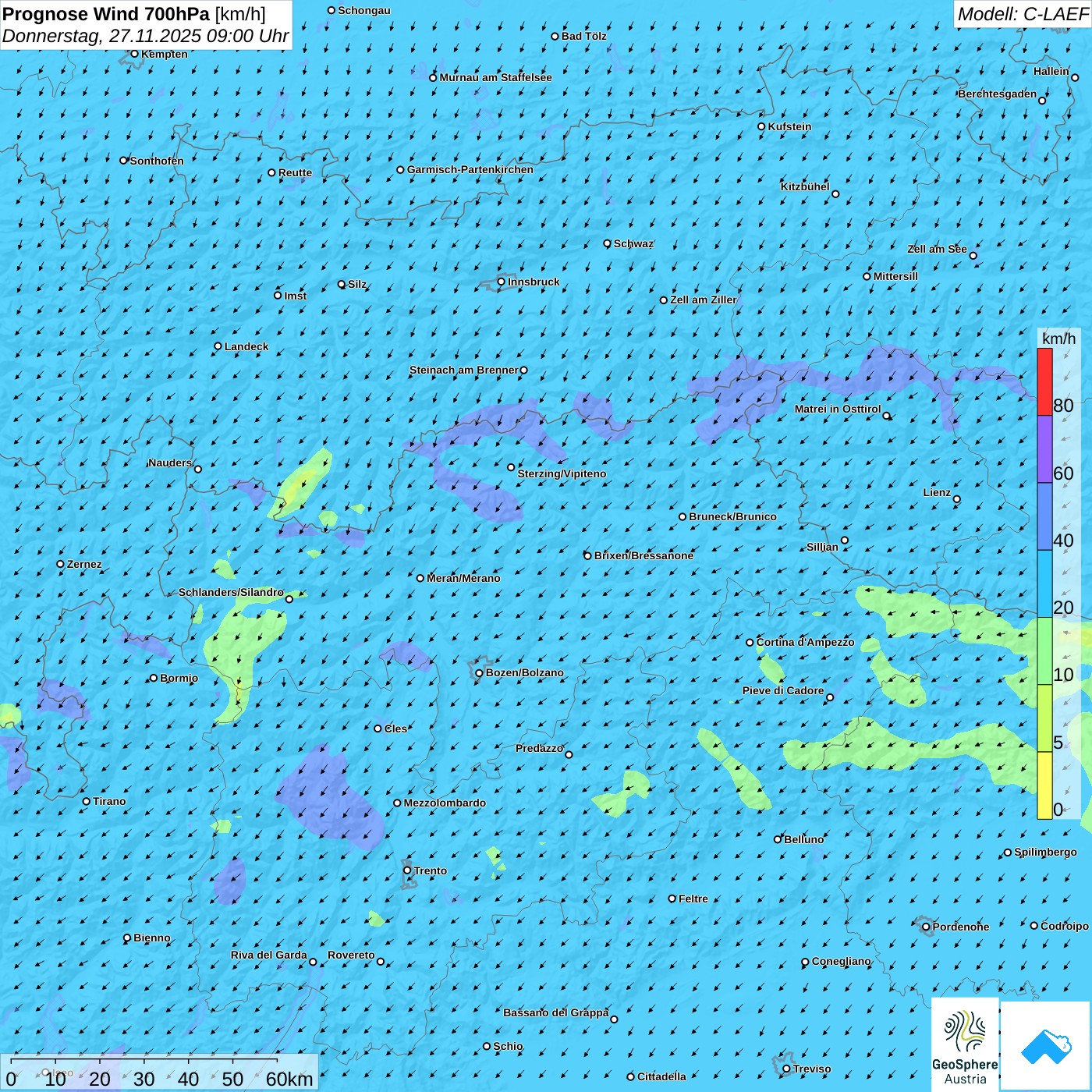Click the Innsbruck city marker
Image resolution: width=1092 pixels, height=1092 pixels.
(502, 282)
